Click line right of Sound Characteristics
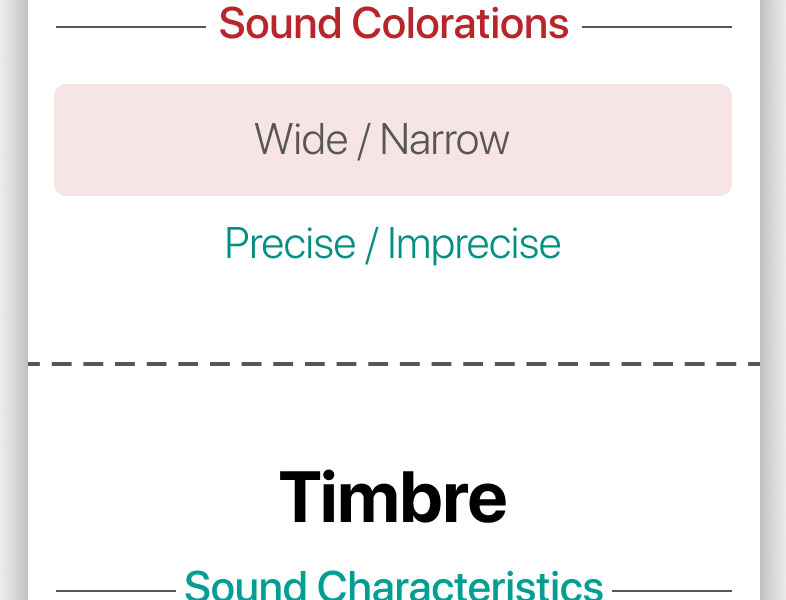 (672, 591)
